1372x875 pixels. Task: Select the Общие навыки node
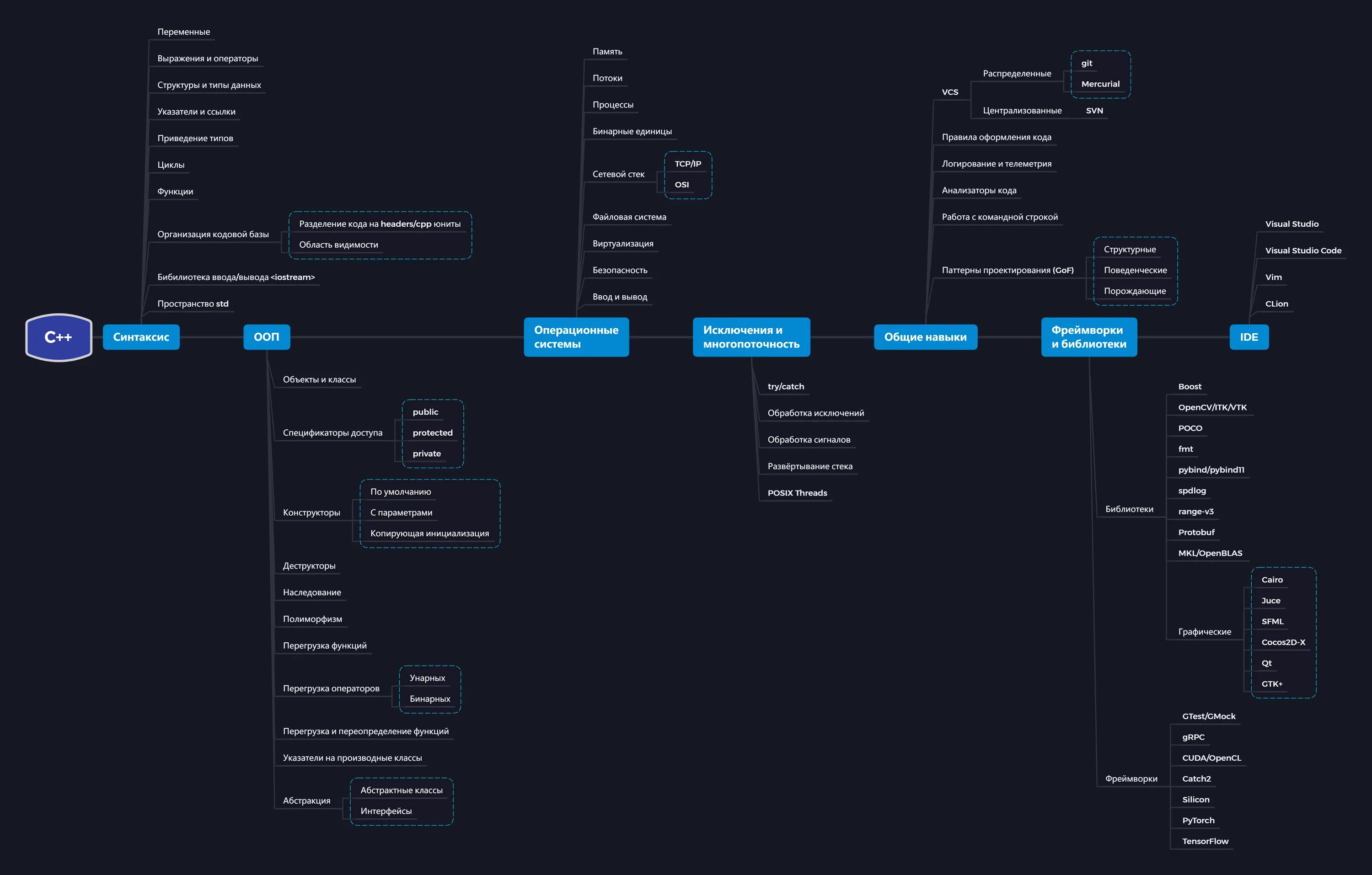click(x=925, y=337)
